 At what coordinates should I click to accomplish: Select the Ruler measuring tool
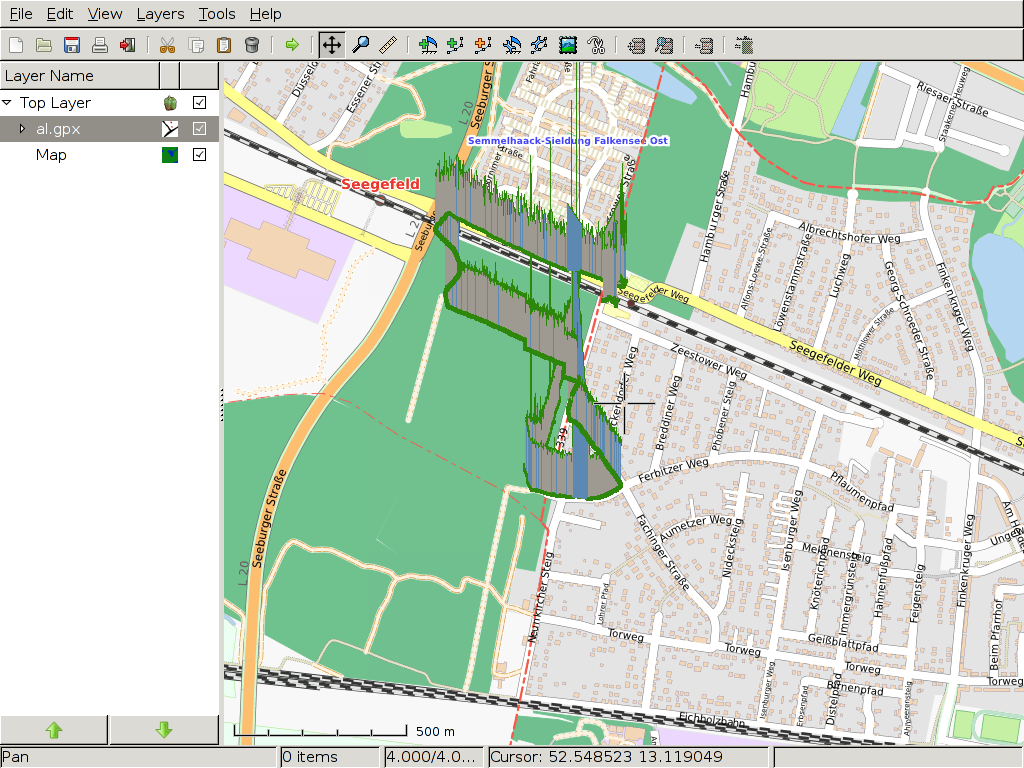coord(388,44)
